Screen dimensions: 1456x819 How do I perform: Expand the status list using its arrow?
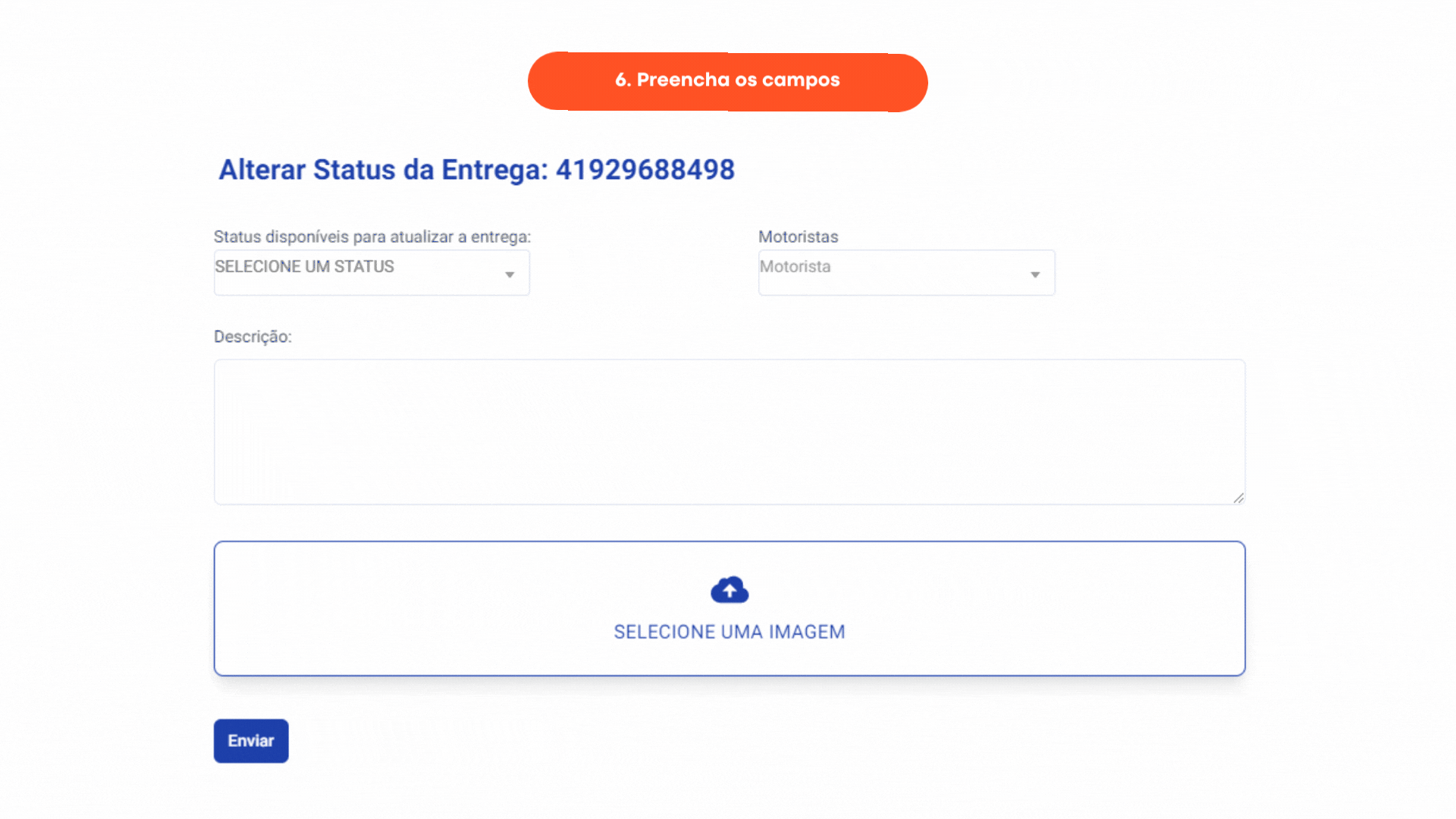[x=510, y=275]
